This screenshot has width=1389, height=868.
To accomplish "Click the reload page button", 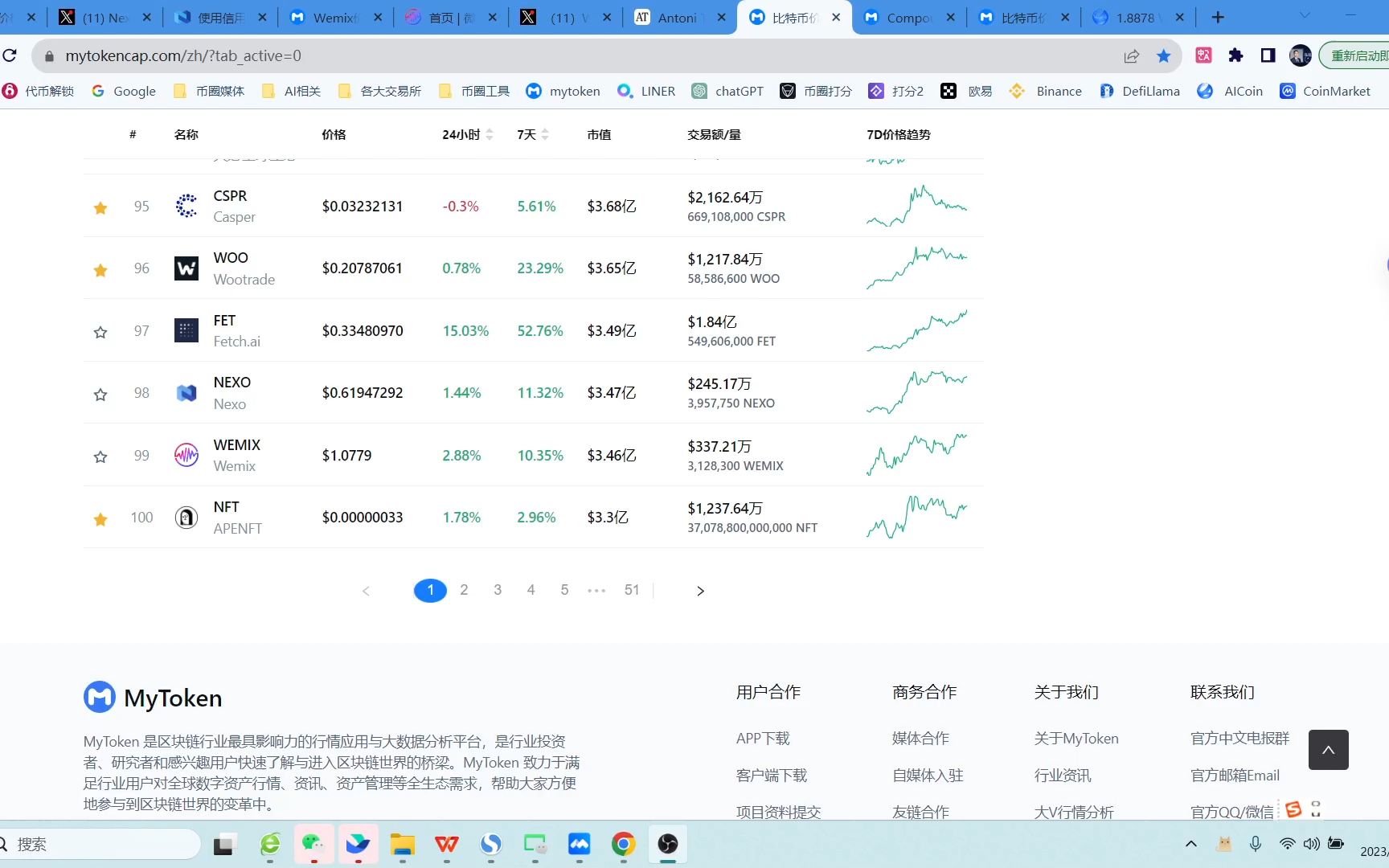I will (10, 55).
